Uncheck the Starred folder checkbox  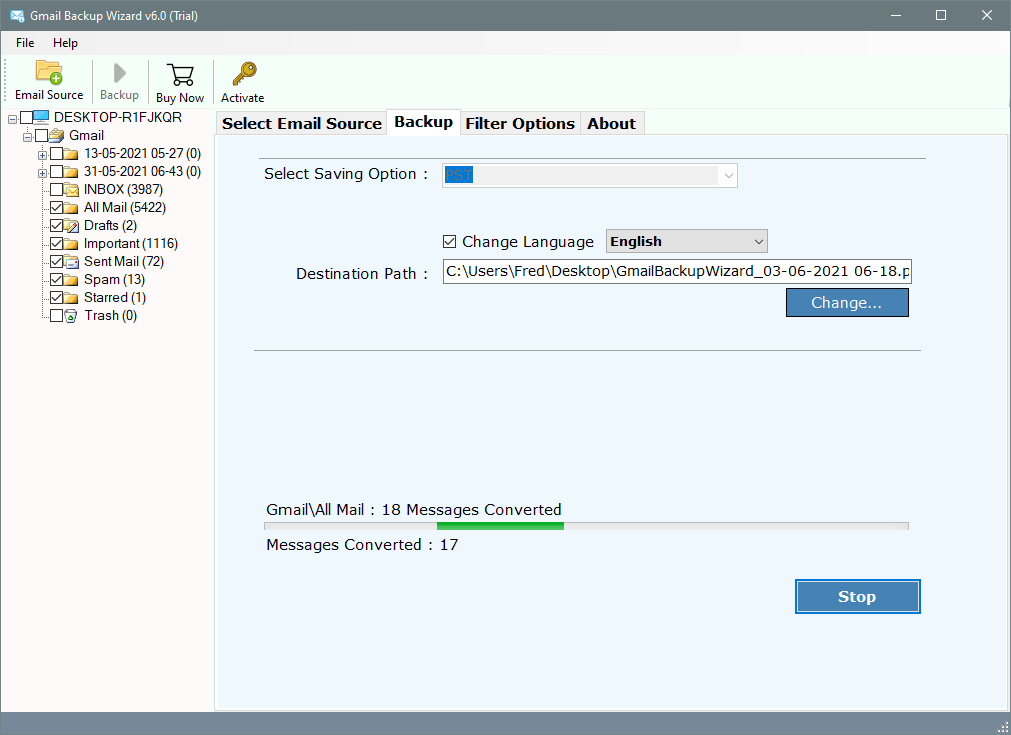(57, 298)
